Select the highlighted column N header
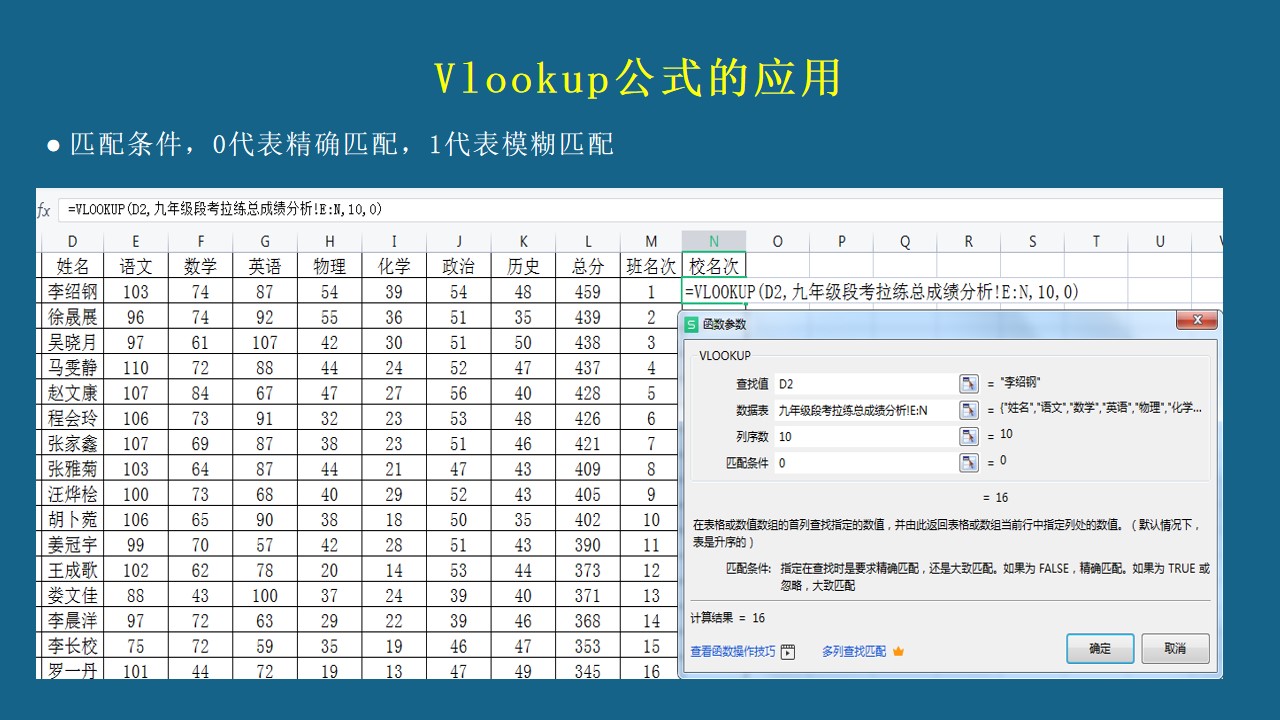 click(x=714, y=241)
